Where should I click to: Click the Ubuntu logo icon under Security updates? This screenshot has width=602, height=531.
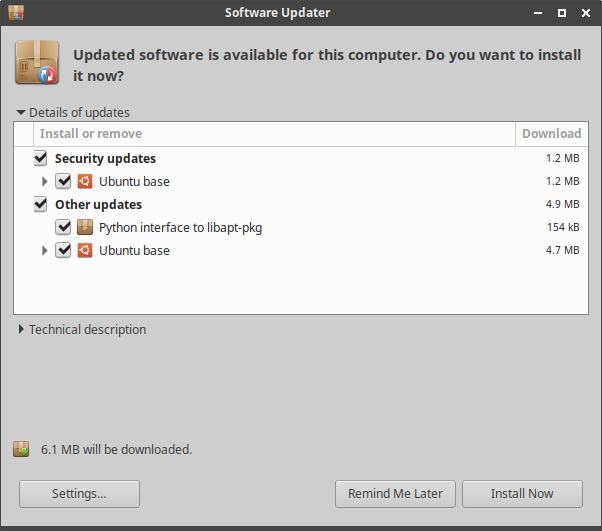[84, 181]
